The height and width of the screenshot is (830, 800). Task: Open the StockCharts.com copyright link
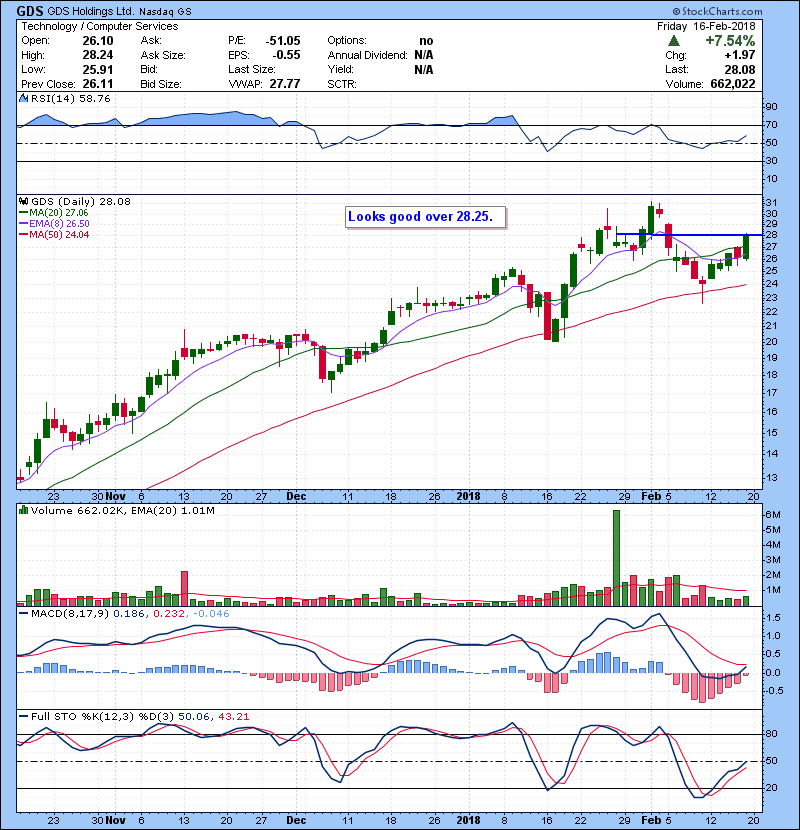coord(717,11)
